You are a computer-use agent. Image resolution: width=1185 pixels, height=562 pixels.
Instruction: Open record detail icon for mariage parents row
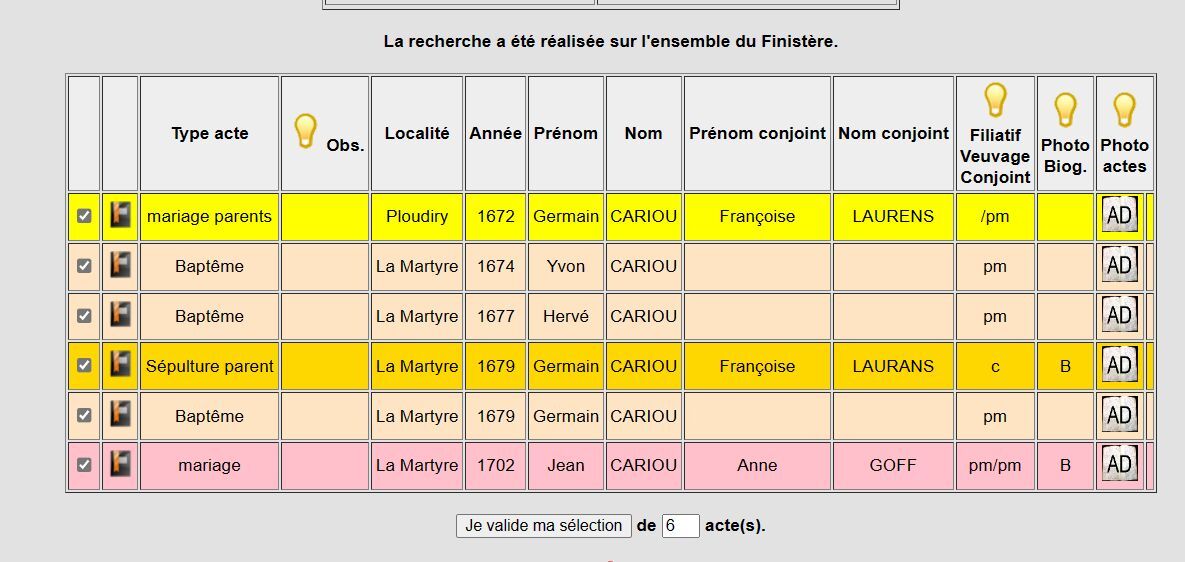(120, 216)
